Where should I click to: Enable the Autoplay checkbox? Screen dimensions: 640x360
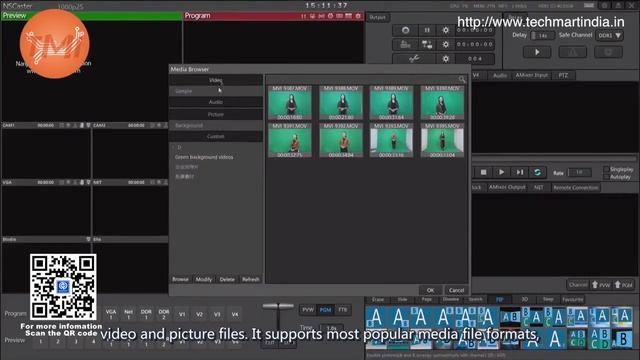tap(607, 177)
